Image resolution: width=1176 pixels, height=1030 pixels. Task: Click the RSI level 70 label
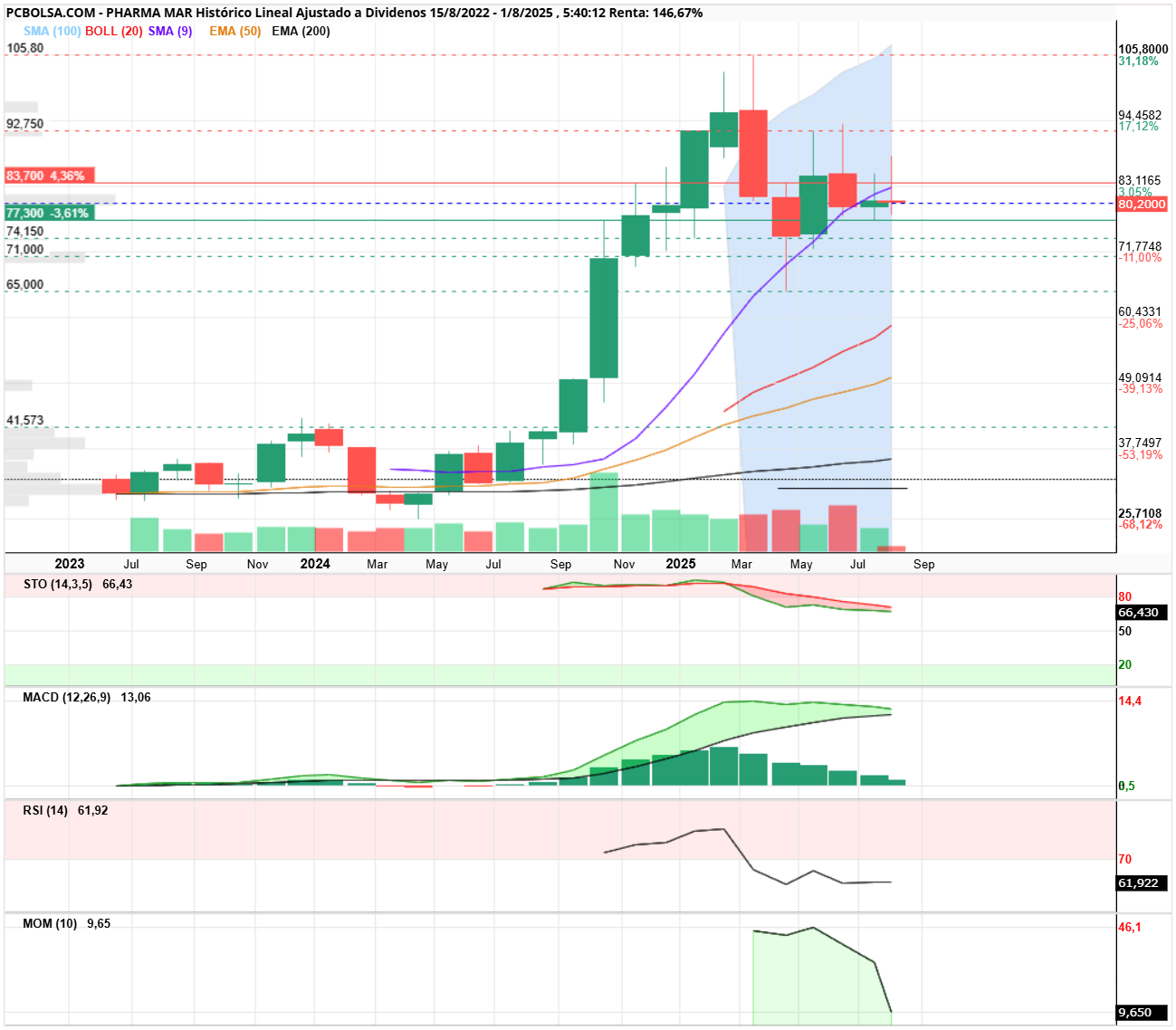click(x=1125, y=859)
